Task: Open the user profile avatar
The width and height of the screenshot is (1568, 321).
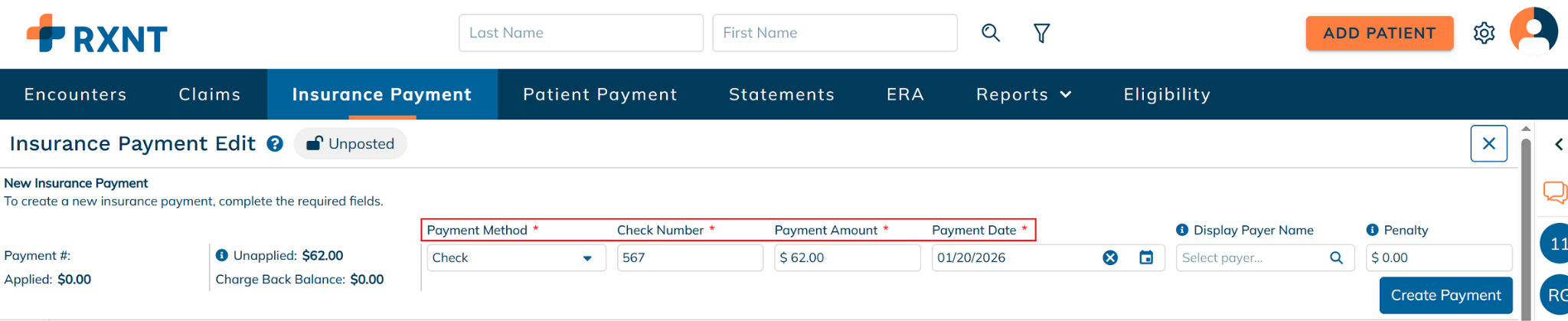Action: click(1533, 31)
